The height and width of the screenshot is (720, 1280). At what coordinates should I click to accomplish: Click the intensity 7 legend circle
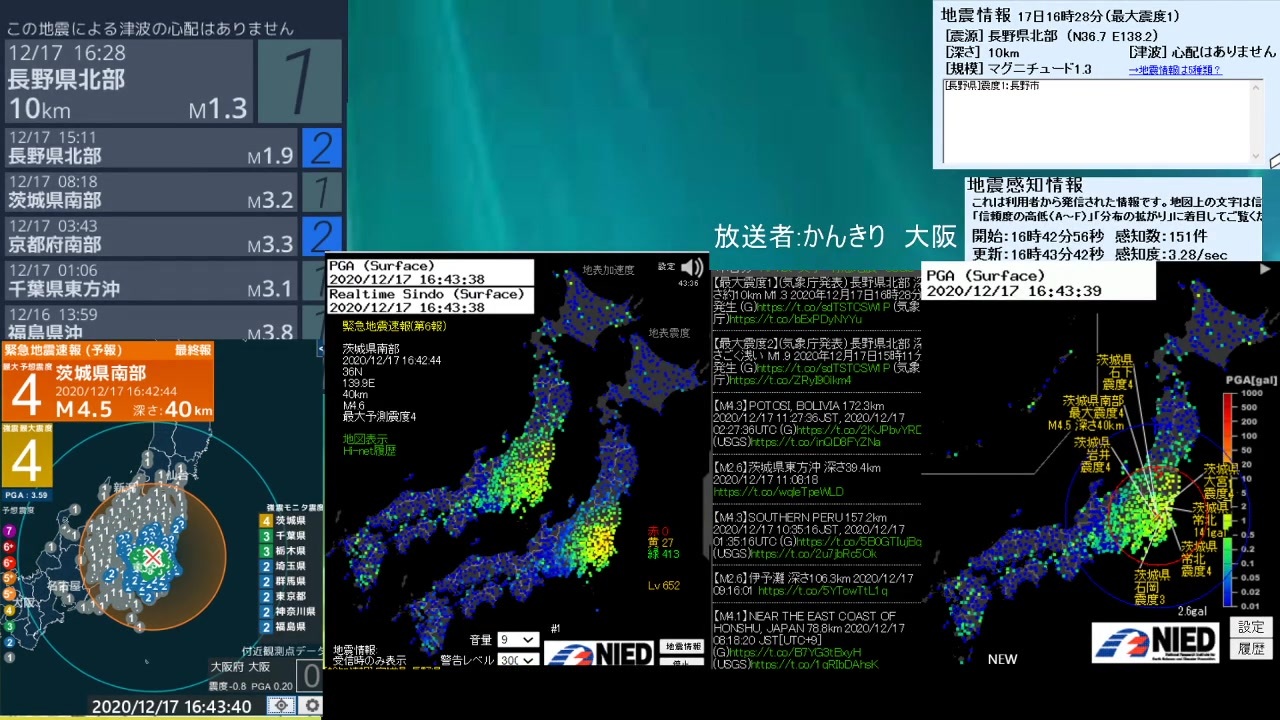(x=9, y=531)
